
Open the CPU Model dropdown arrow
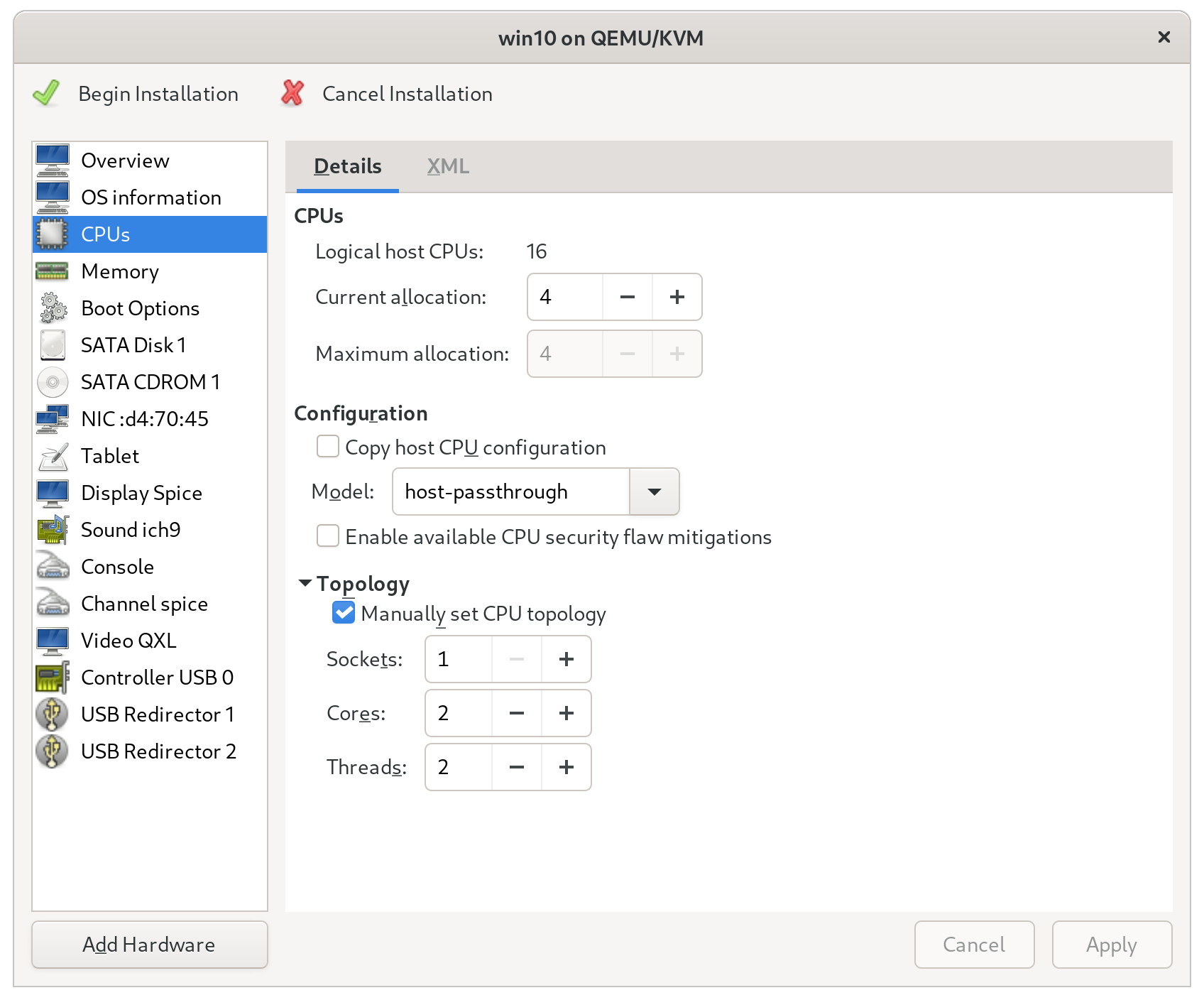click(655, 491)
